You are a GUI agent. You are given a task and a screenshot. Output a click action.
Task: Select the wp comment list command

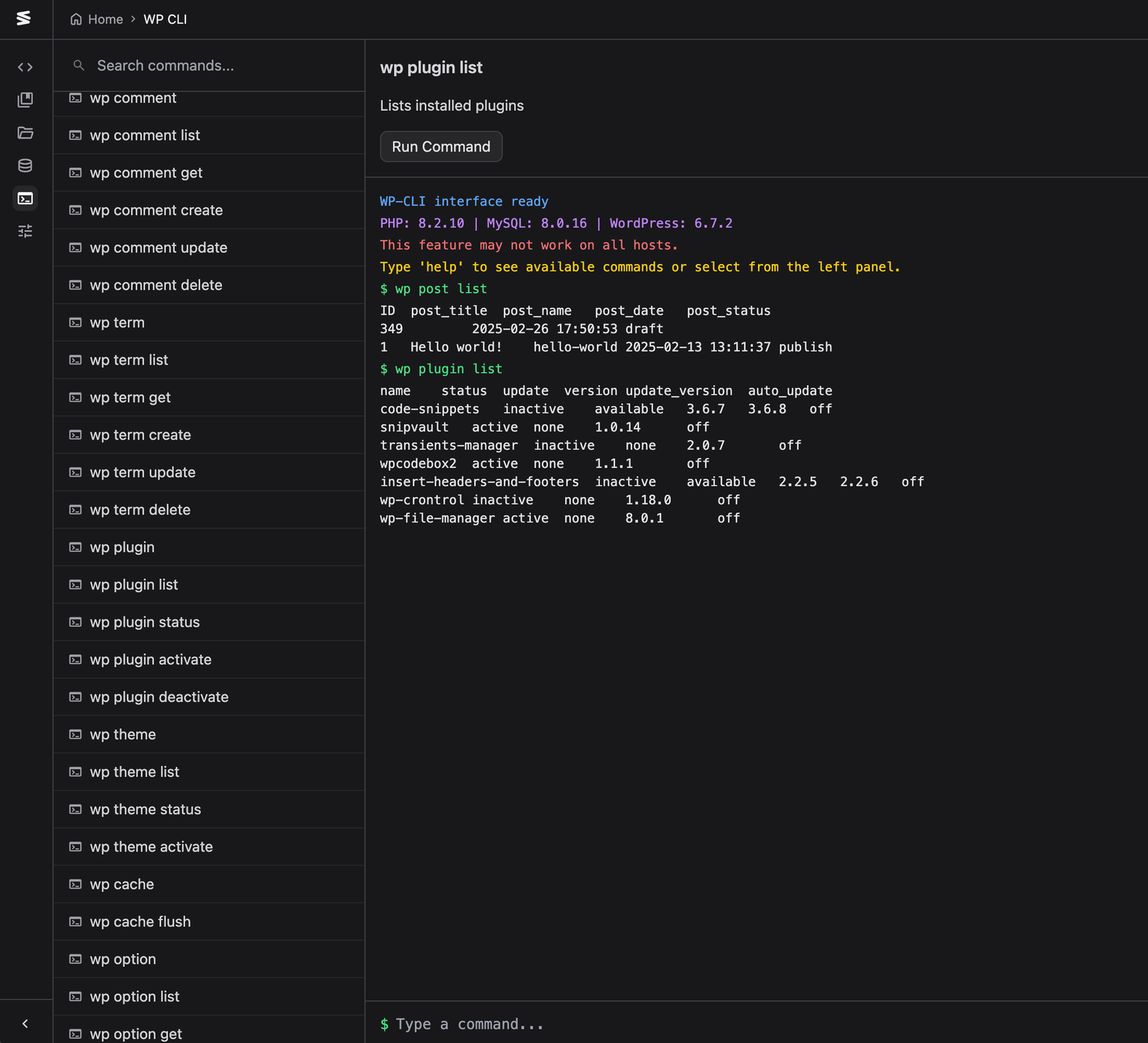click(209, 135)
